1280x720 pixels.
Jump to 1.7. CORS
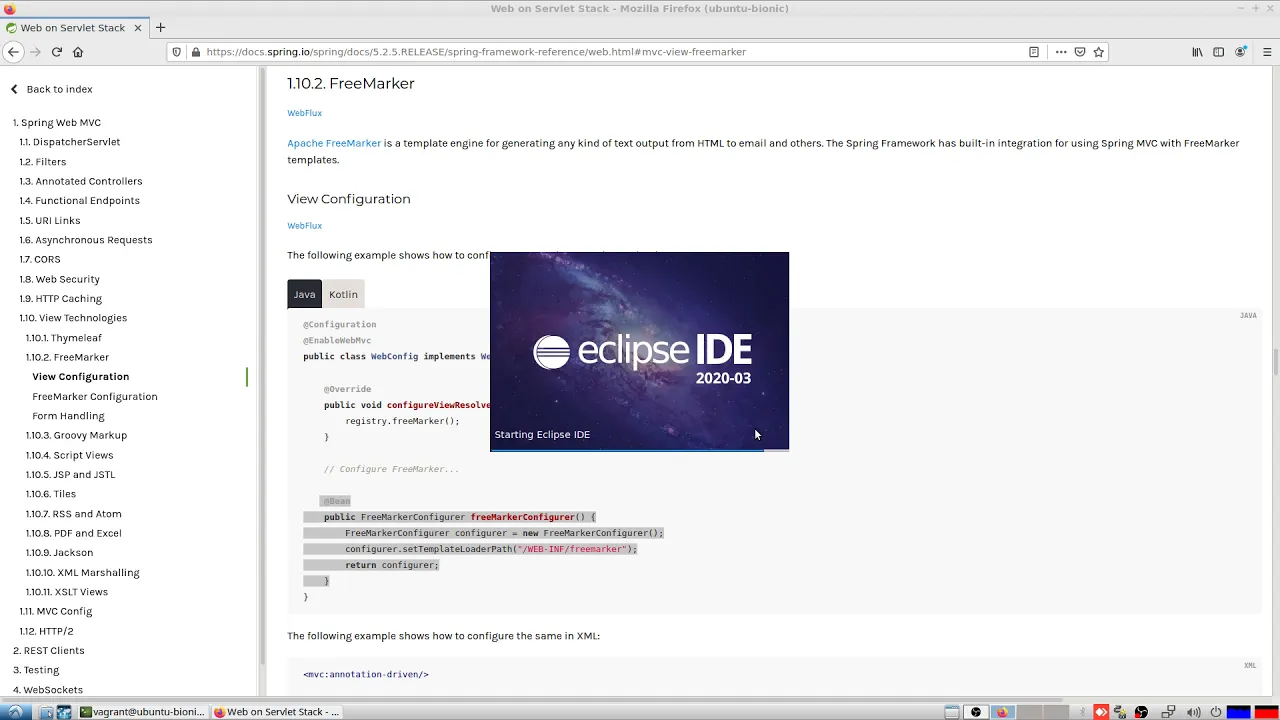click(x=40, y=259)
